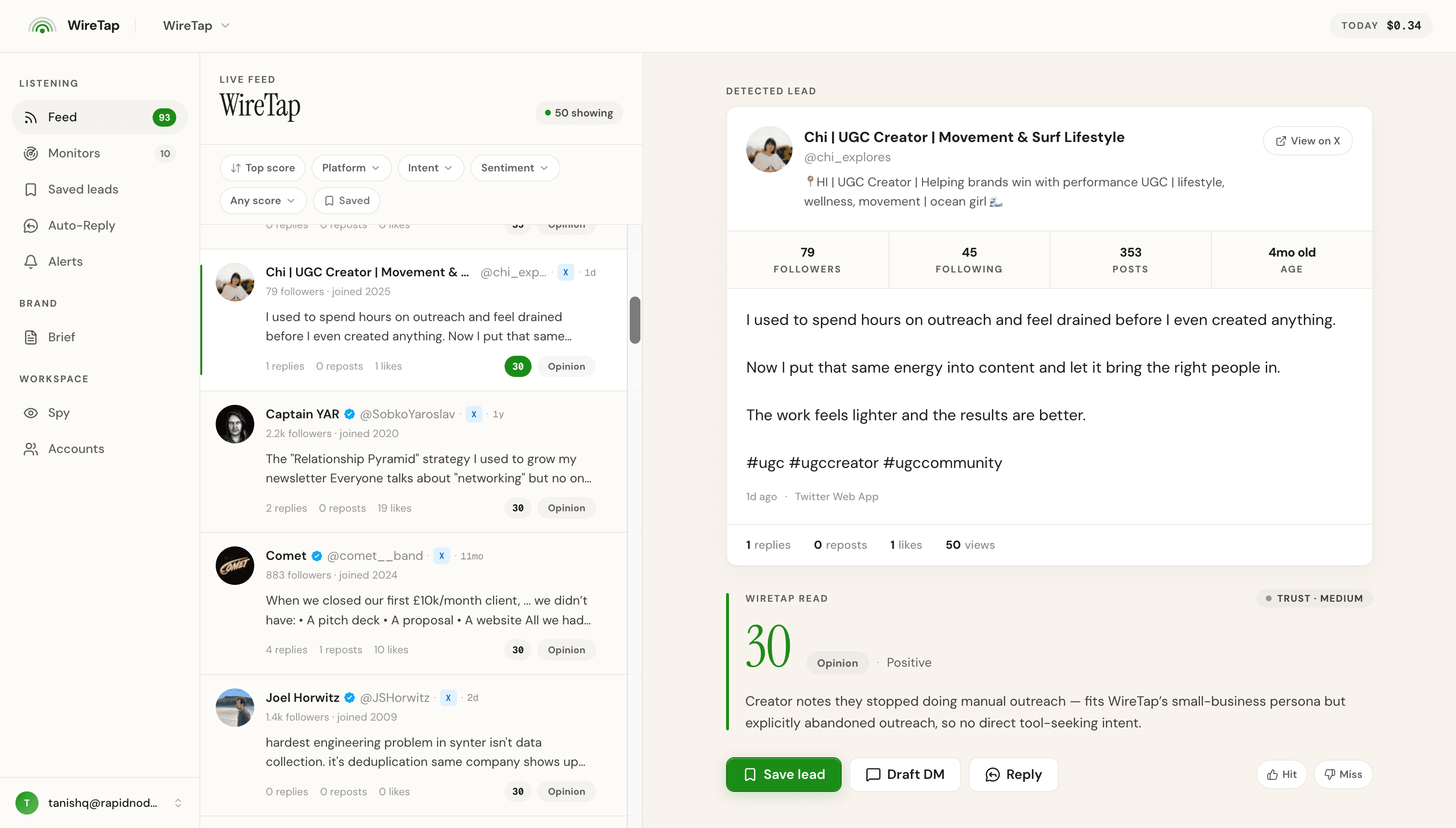Click verified badge next to Captain YAR
This screenshot has width=1456, height=828.
[x=350, y=414]
